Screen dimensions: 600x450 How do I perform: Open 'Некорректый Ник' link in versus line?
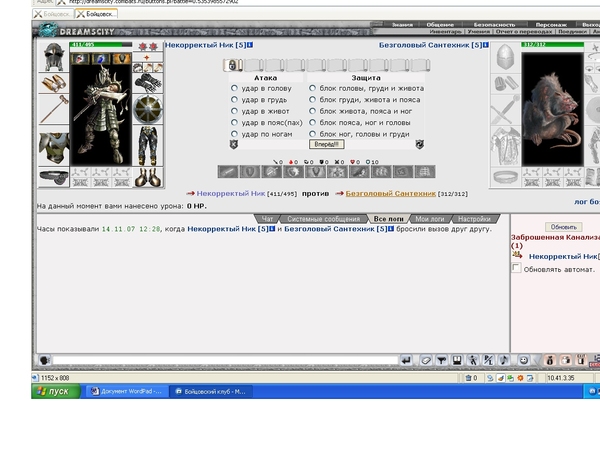(x=231, y=194)
